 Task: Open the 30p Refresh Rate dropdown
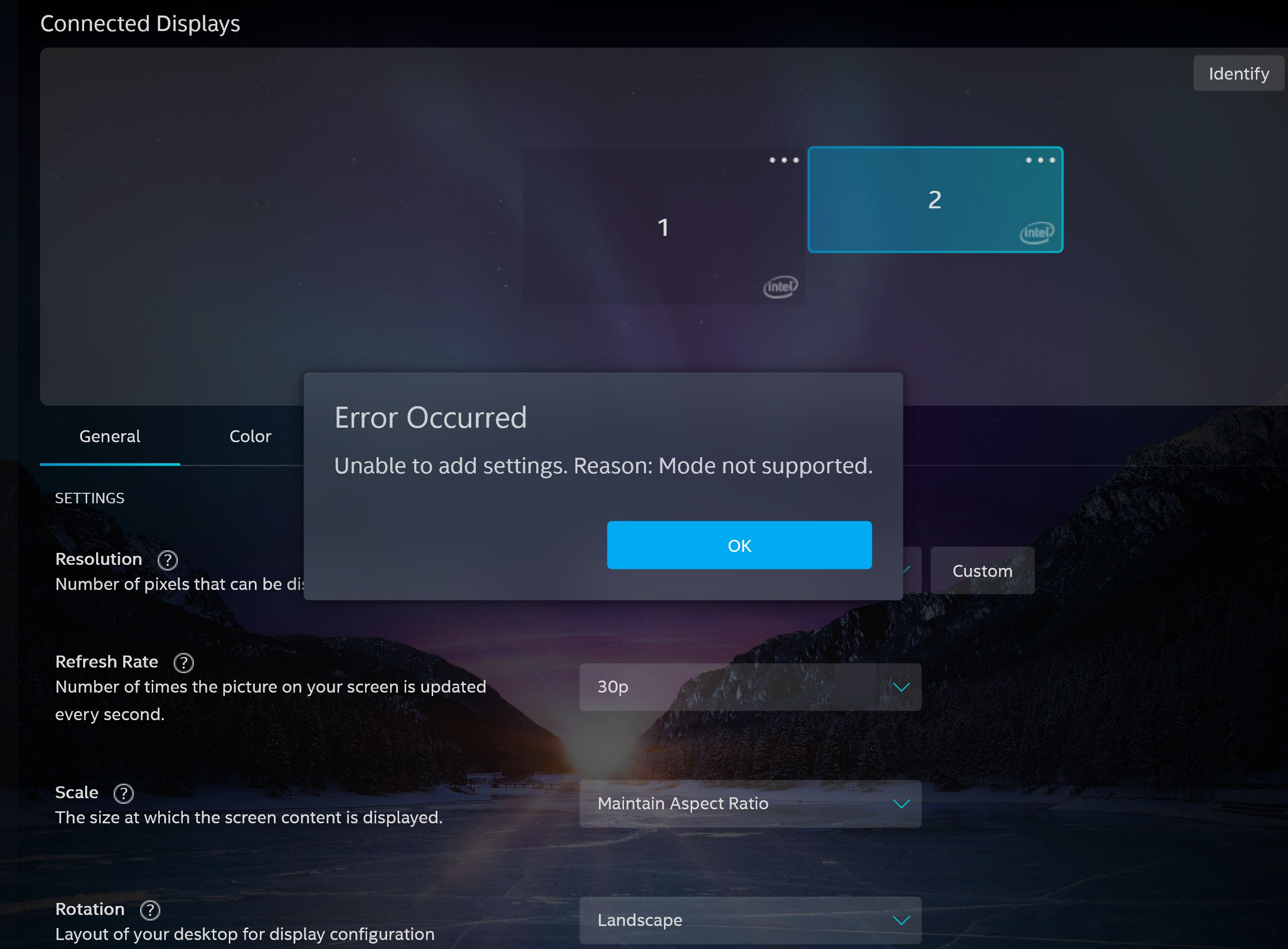[x=750, y=688]
